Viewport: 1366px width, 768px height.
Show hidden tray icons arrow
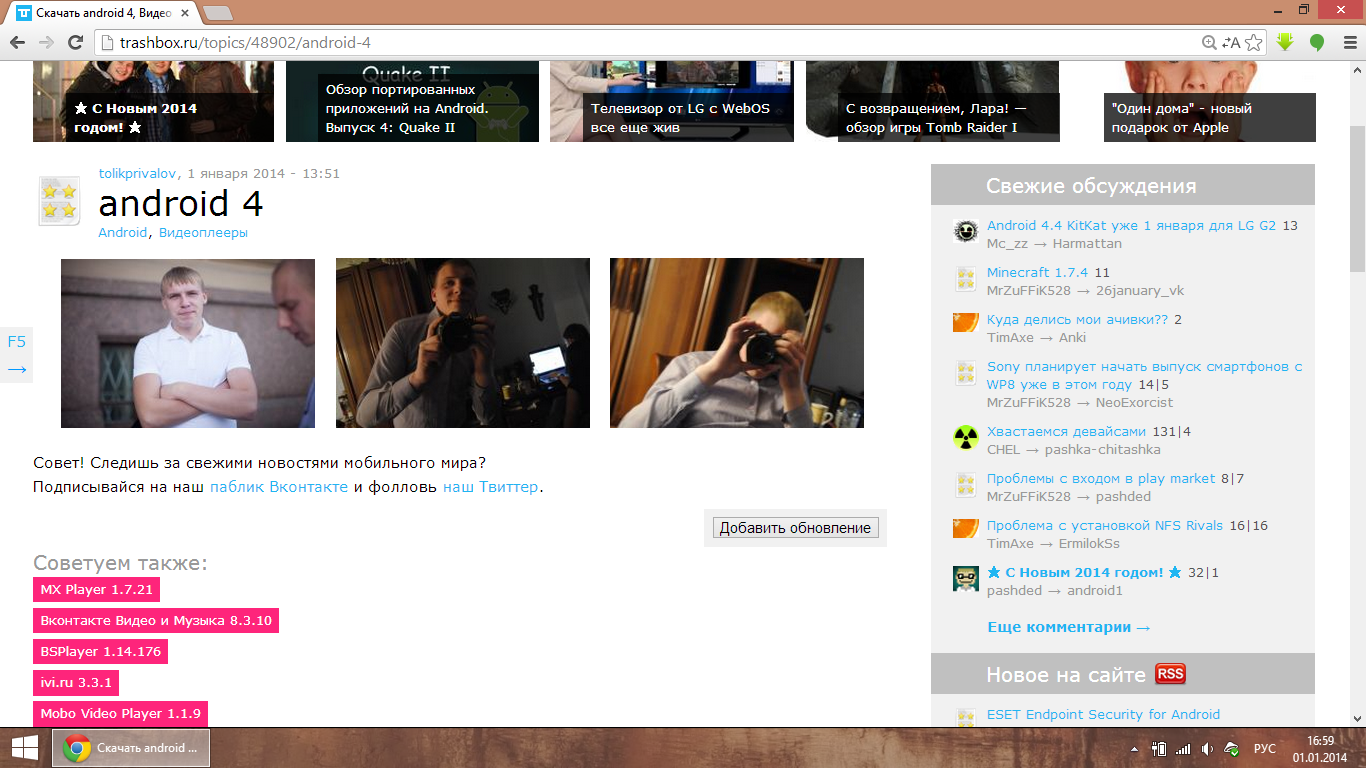click(x=1134, y=748)
